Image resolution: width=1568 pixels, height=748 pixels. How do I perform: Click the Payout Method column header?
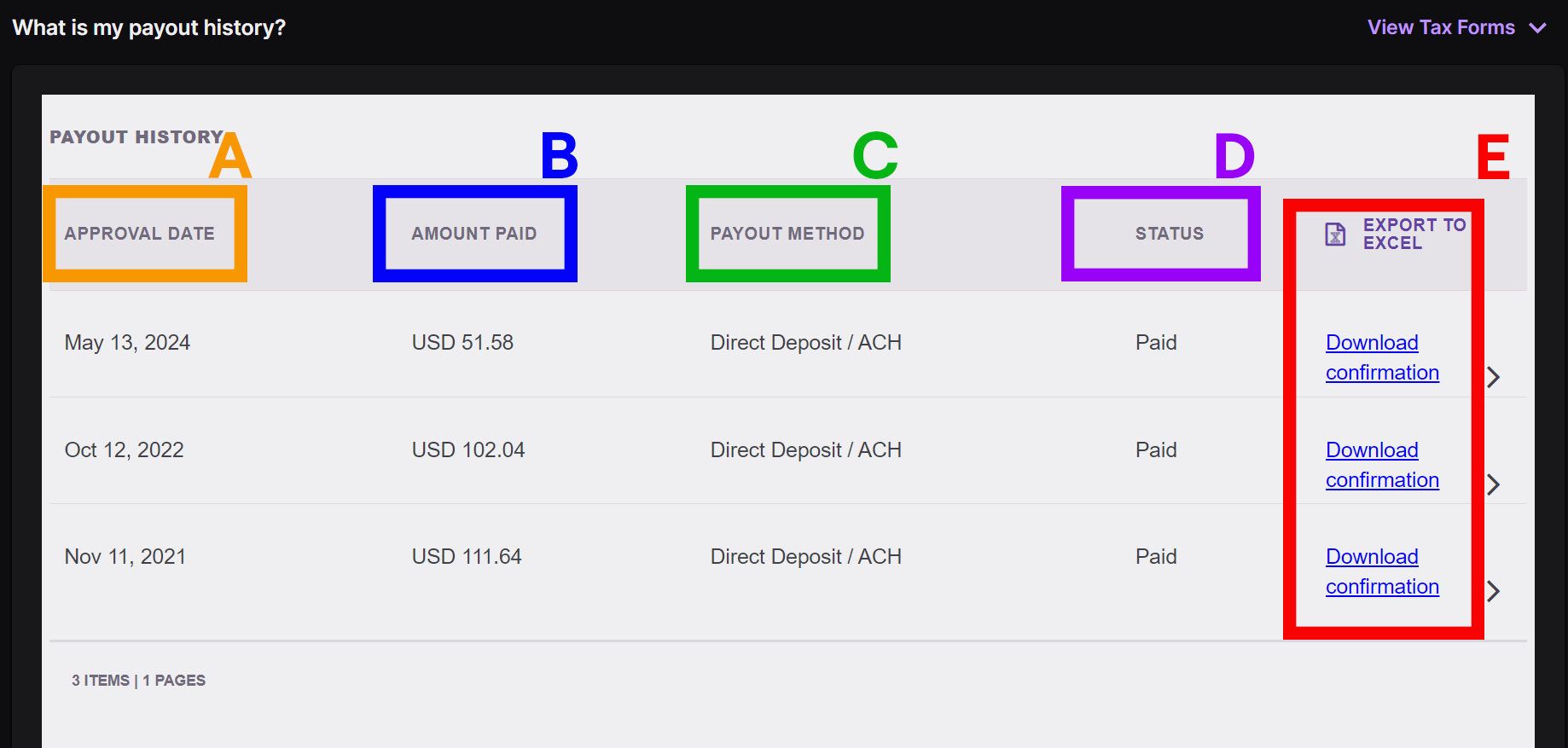(x=787, y=234)
